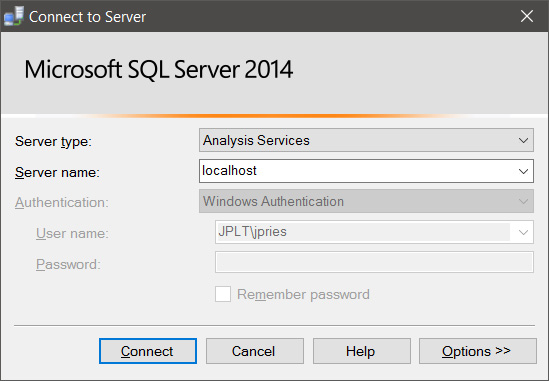Click the Connect button
This screenshot has height=381, width=549.
coord(148,351)
